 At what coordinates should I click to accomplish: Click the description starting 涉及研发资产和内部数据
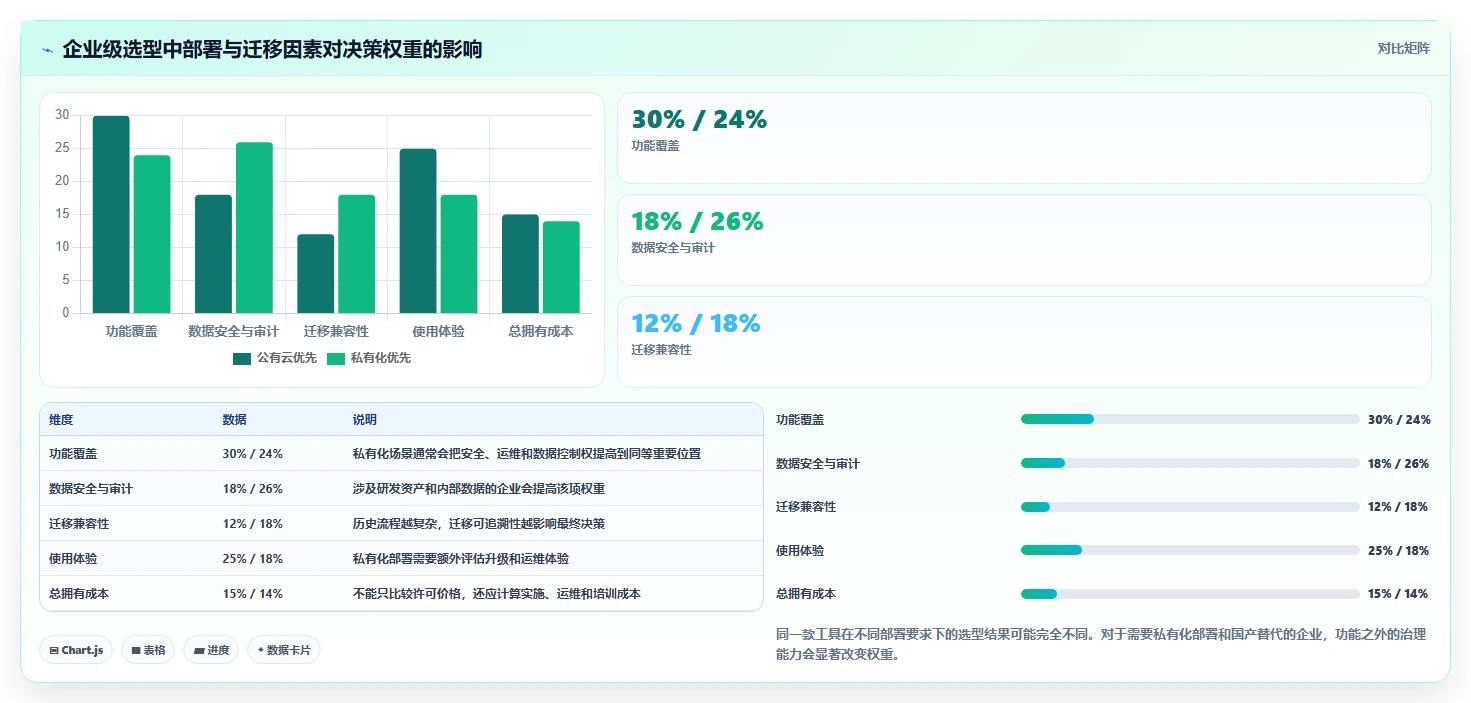point(479,489)
